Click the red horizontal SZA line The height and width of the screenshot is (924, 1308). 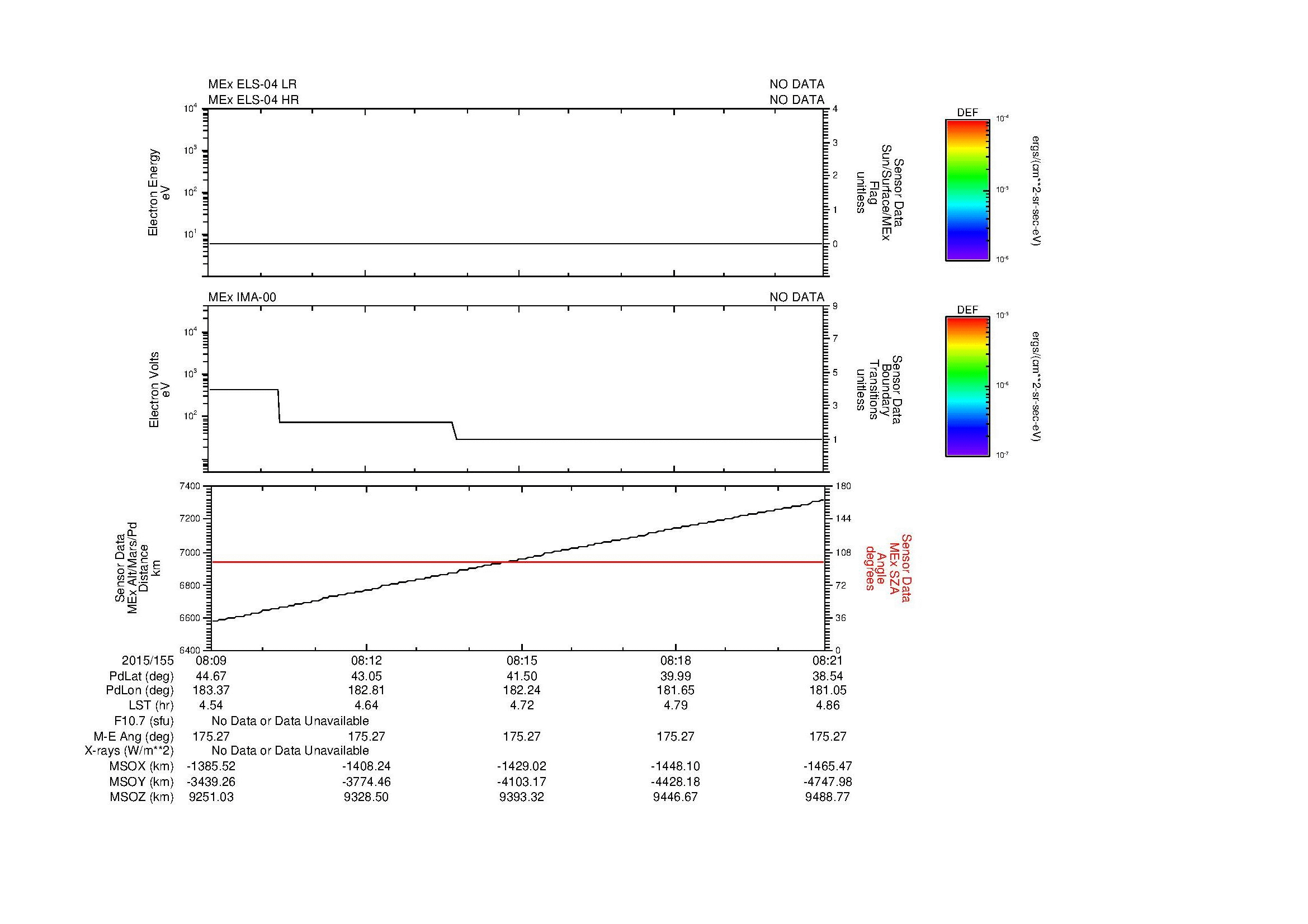pos(518,562)
